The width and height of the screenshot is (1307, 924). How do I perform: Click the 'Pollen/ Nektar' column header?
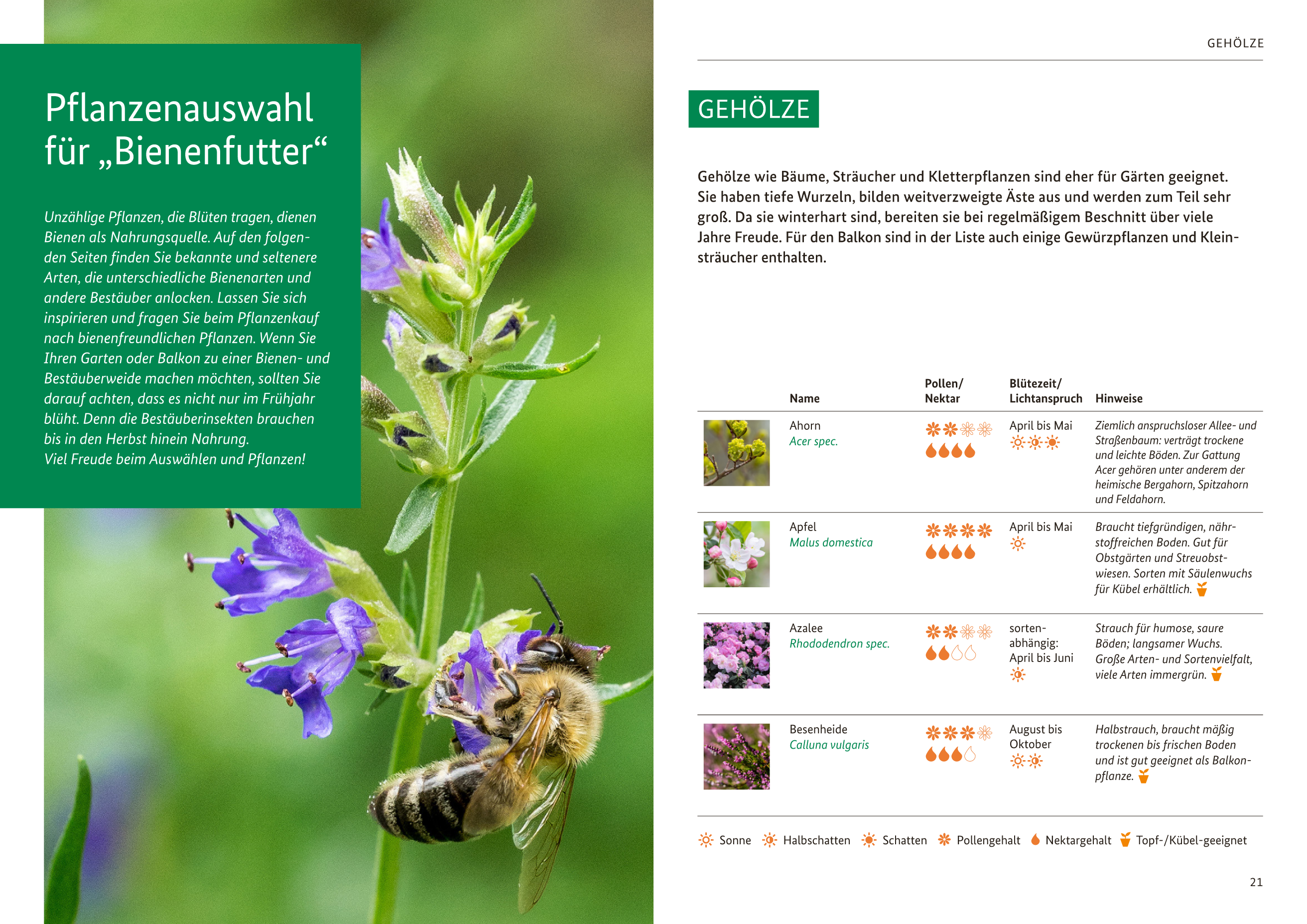tap(944, 391)
